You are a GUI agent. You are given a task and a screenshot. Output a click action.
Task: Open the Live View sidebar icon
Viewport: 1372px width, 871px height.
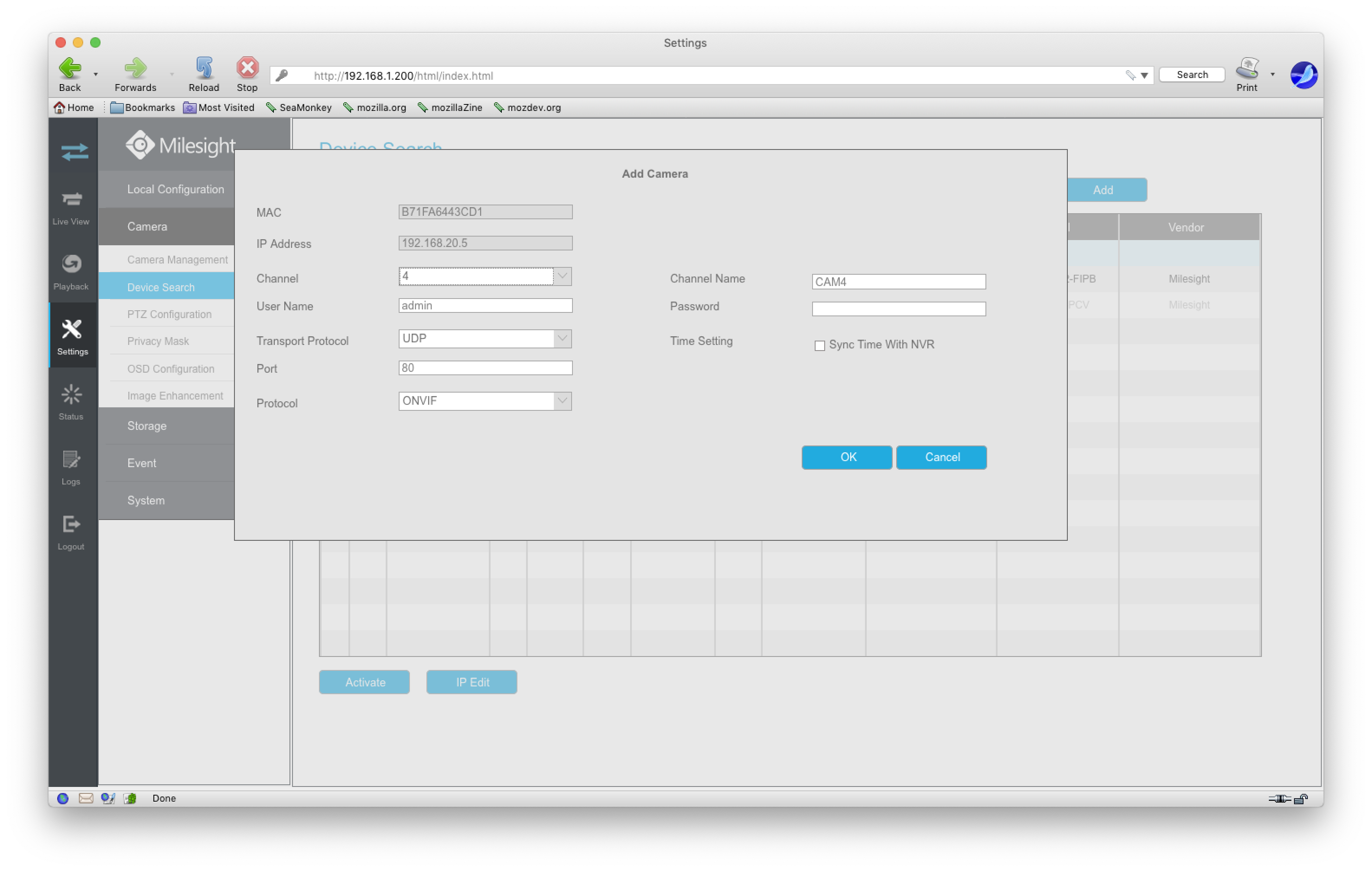pyautogui.click(x=71, y=207)
